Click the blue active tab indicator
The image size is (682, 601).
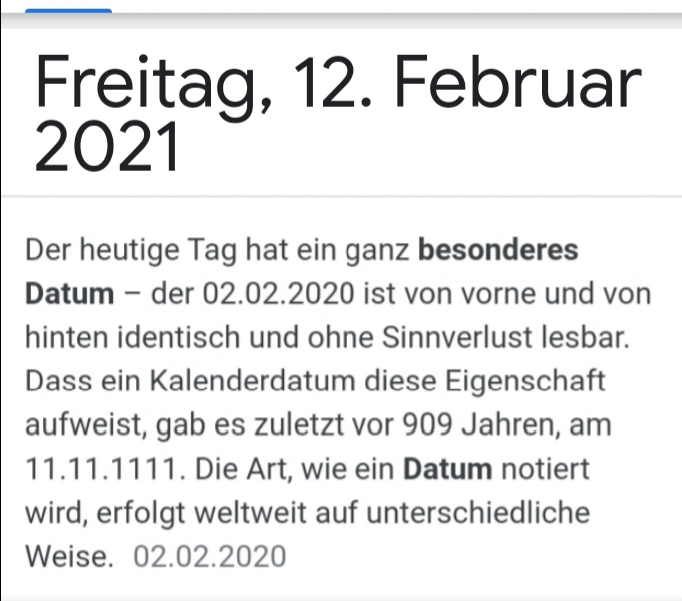click(x=68, y=10)
